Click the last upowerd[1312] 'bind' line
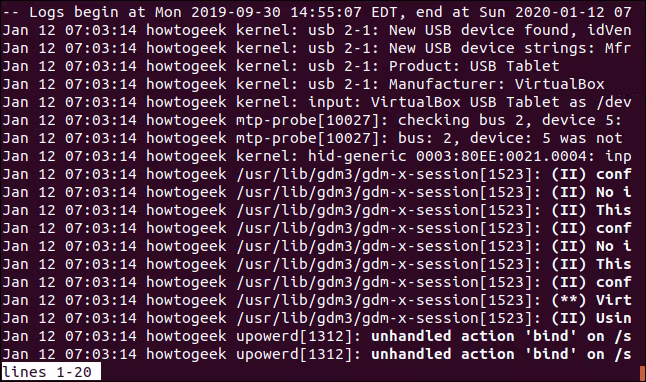Screen dimensions: 646x382 pyautogui.click(x=317, y=354)
